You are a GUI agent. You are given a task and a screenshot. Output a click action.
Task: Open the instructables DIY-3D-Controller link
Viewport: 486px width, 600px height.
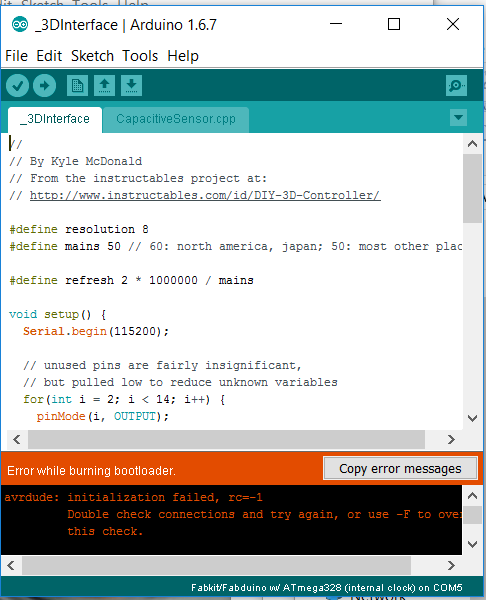point(205,196)
